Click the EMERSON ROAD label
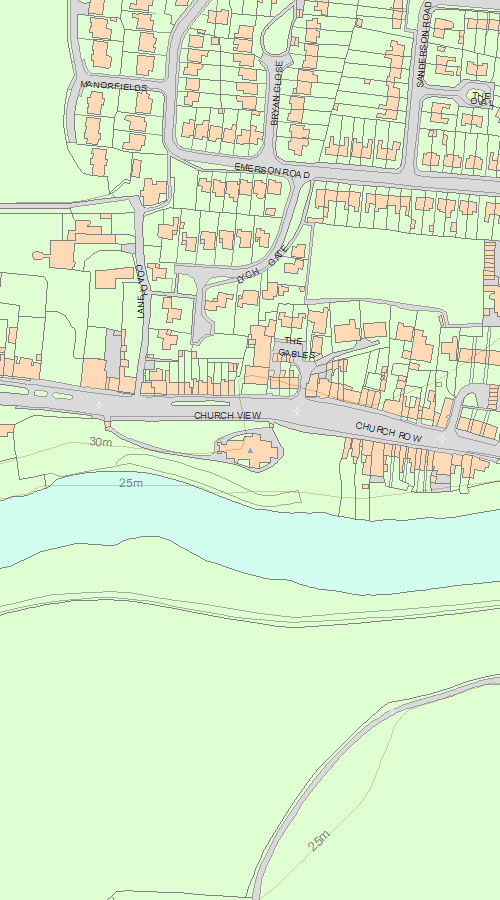Viewport: 500px width, 900px height. click(272, 170)
